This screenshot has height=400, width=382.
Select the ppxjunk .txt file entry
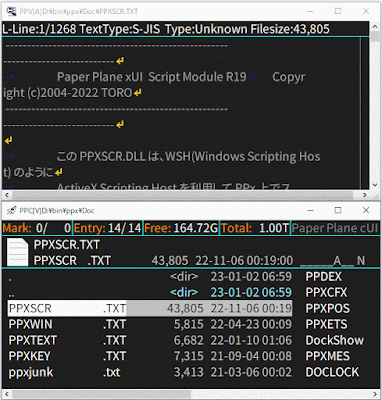[150, 372]
